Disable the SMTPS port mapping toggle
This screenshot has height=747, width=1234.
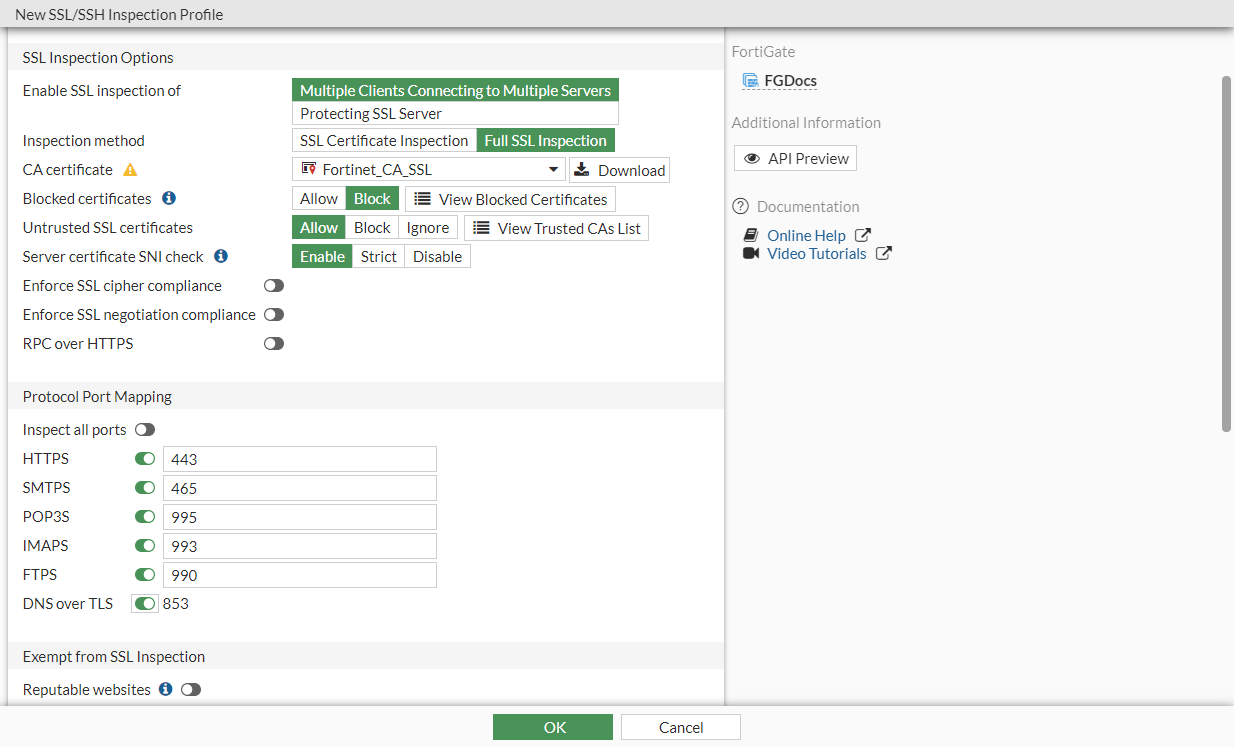tap(144, 487)
